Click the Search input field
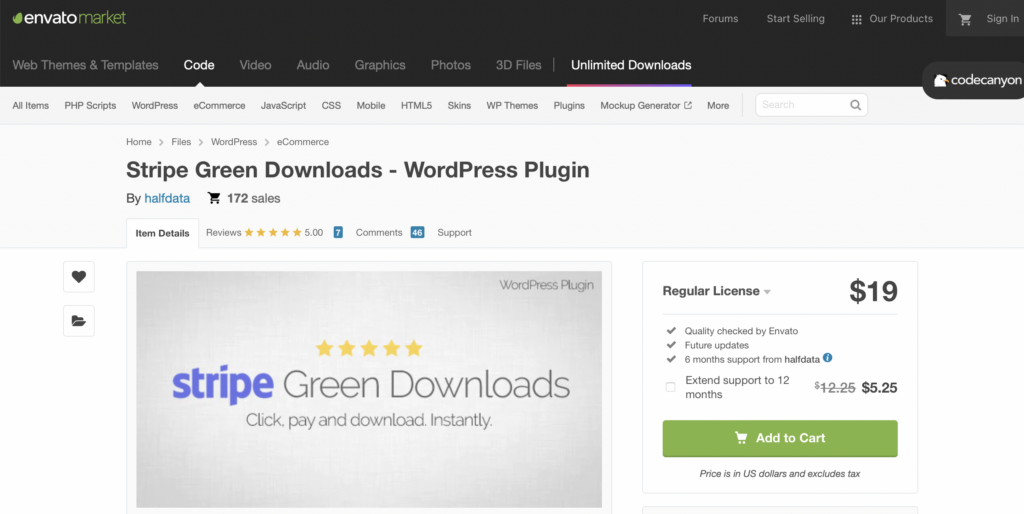The height and width of the screenshot is (514, 1024). [801, 105]
